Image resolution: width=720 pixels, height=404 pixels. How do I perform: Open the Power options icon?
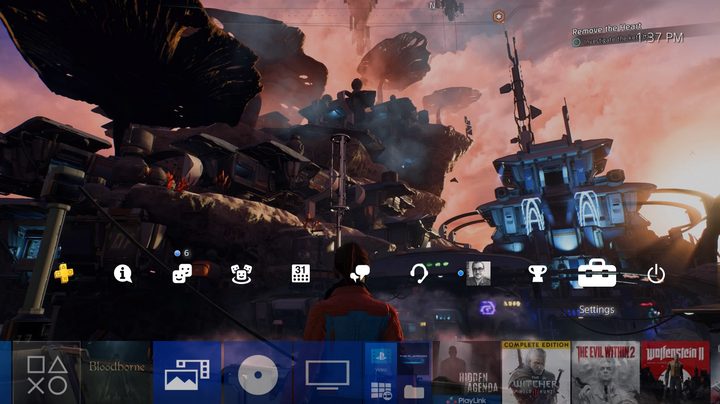pos(656,275)
